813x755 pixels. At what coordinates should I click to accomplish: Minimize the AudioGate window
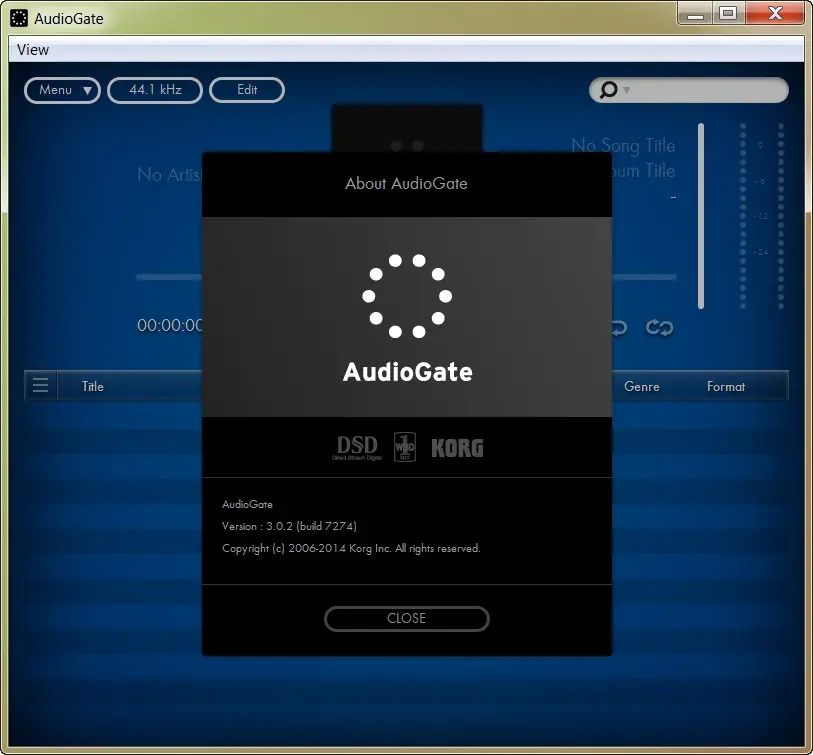click(695, 13)
